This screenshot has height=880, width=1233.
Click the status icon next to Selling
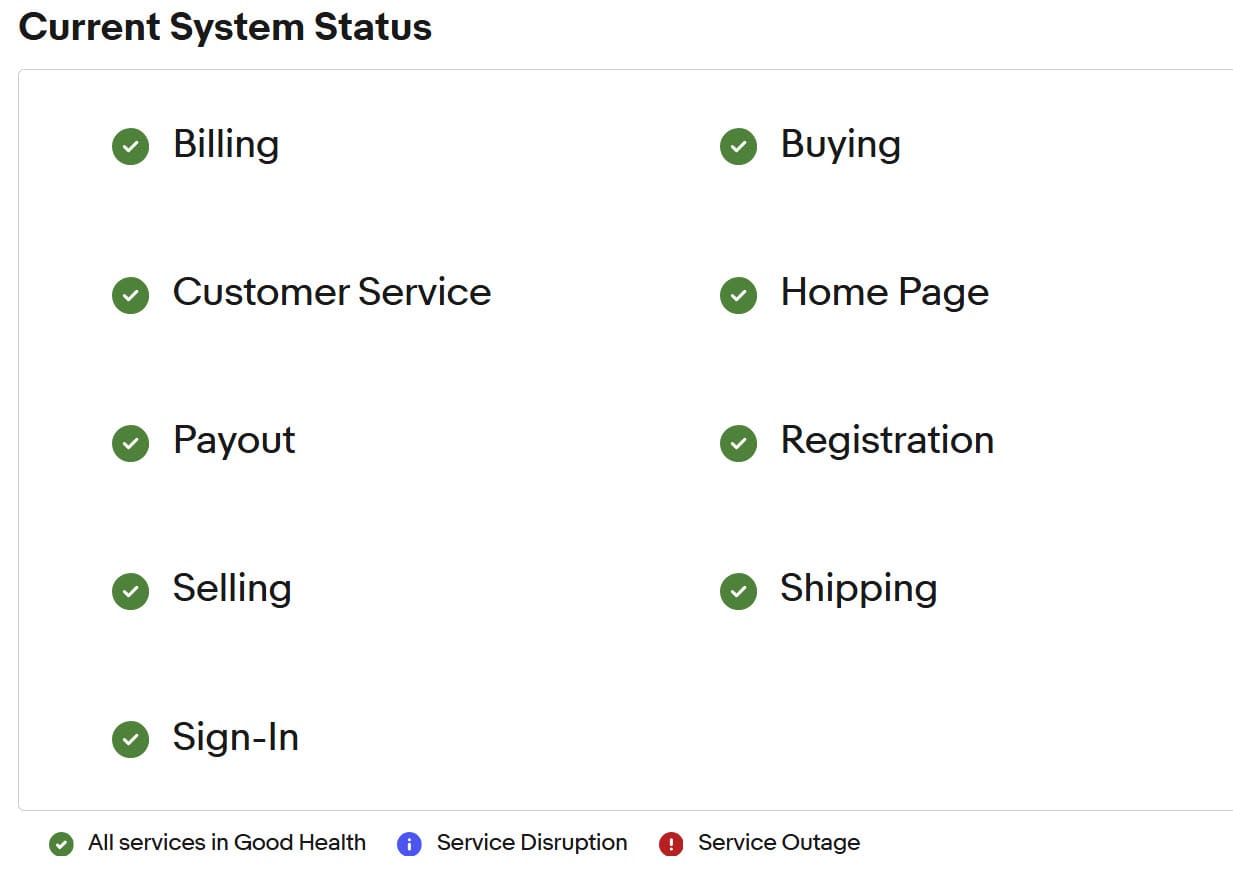tap(130, 591)
